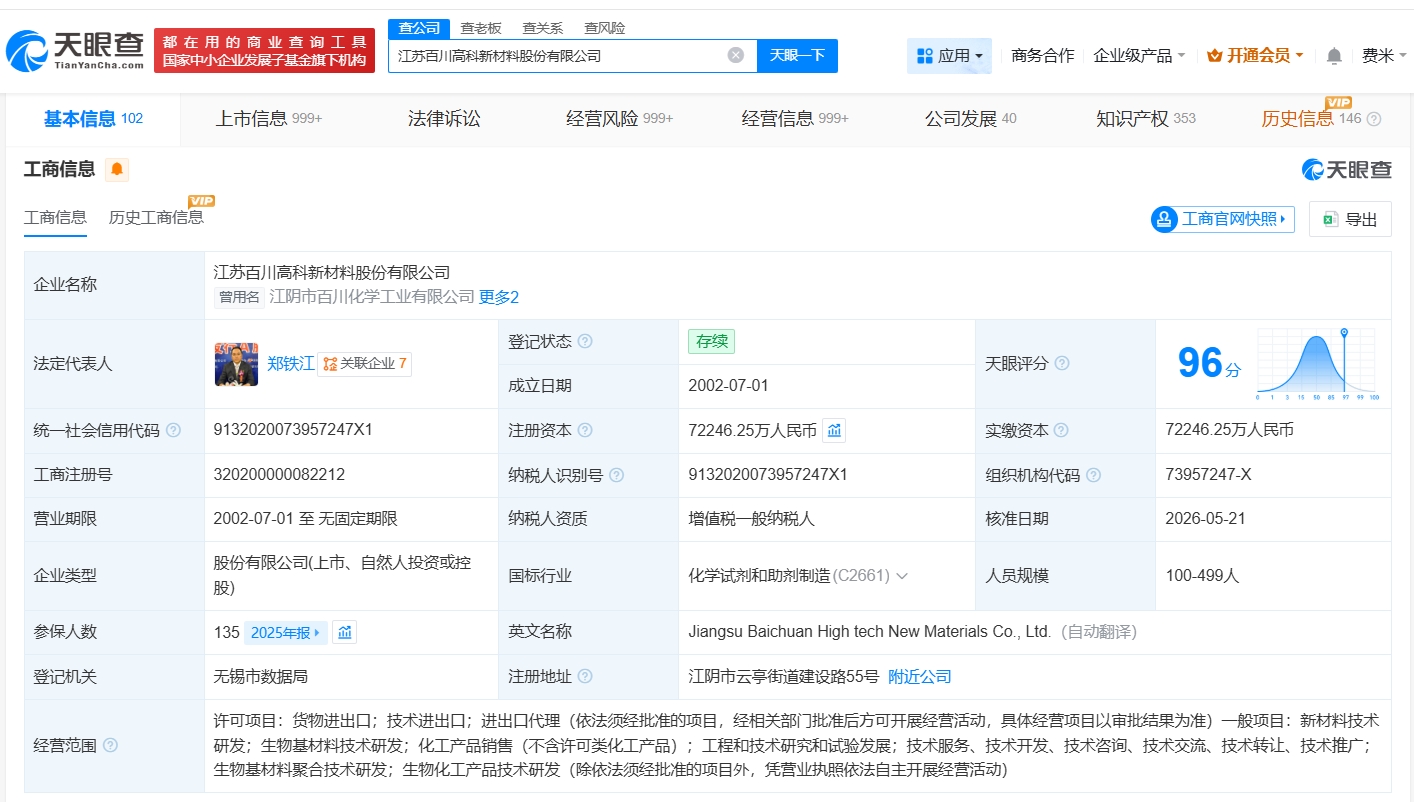Click 纳税人资质 value 增值税一般纳税人
The image size is (1414, 802).
click(752, 519)
